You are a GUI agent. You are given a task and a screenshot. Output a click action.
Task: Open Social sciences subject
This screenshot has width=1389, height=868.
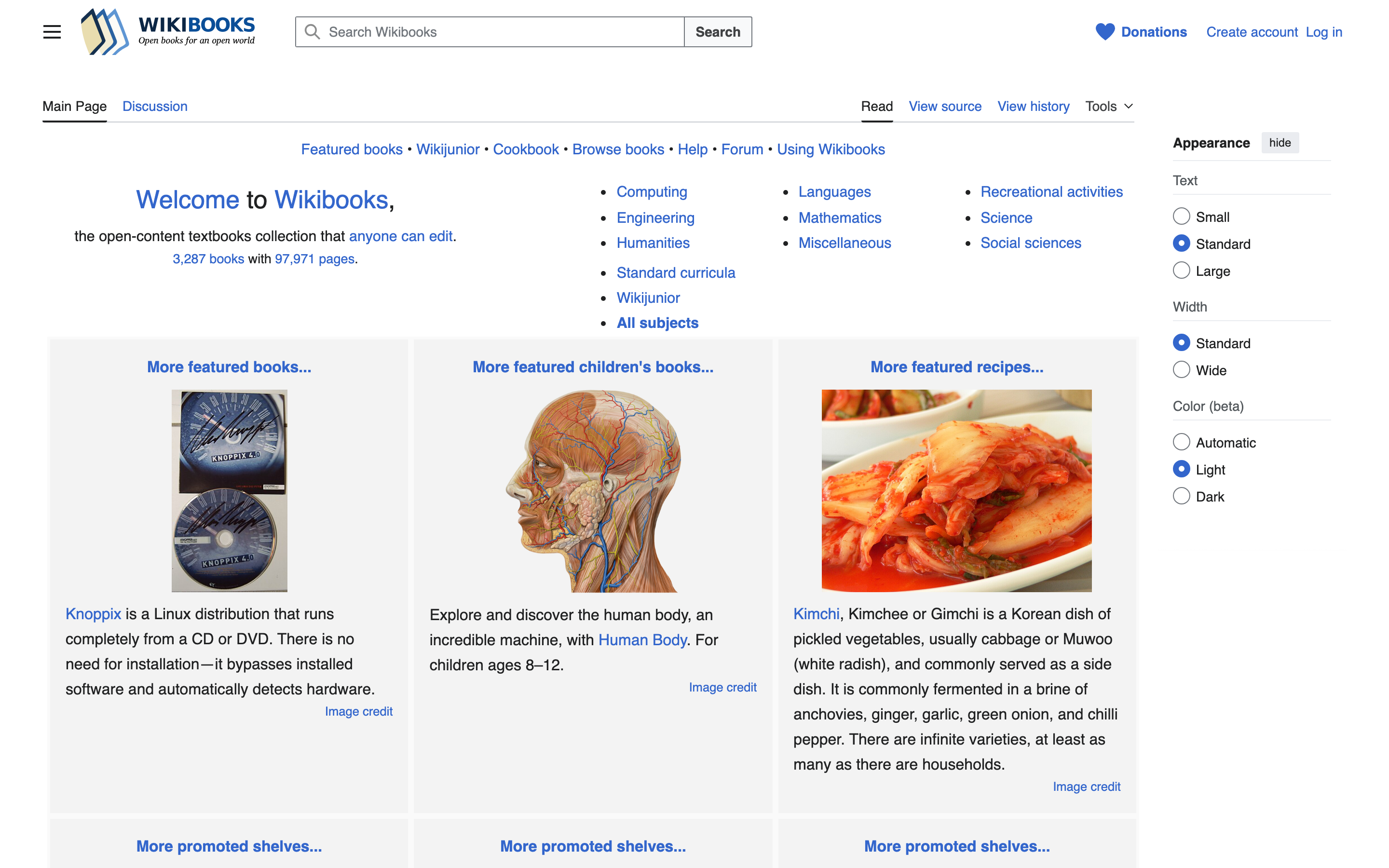(x=1031, y=243)
